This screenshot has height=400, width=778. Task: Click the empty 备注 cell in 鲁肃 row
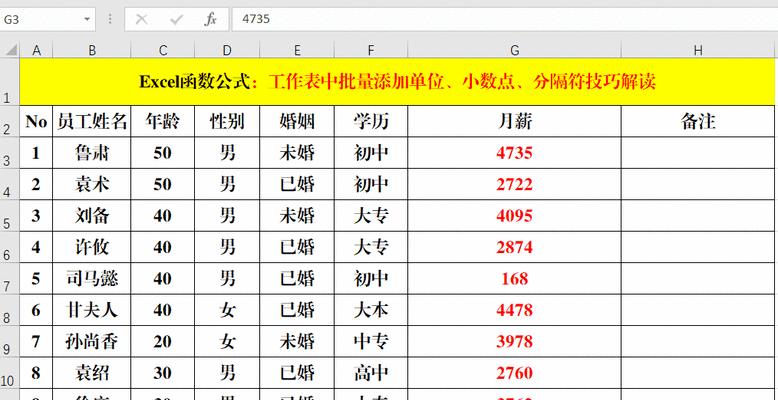[x=698, y=153]
